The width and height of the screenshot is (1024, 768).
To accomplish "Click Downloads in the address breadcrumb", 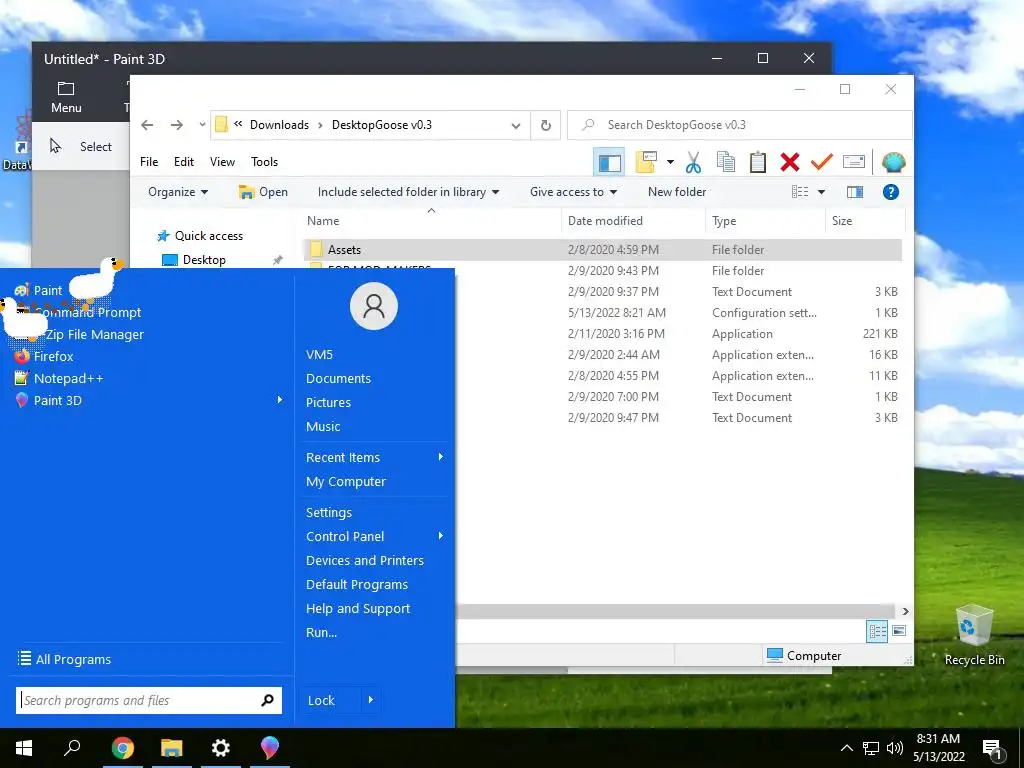I will [280, 125].
